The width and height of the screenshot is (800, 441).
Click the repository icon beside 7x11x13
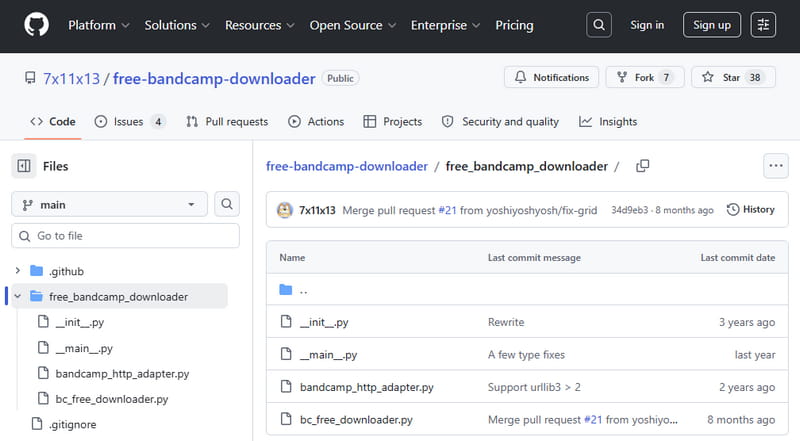click(30, 78)
